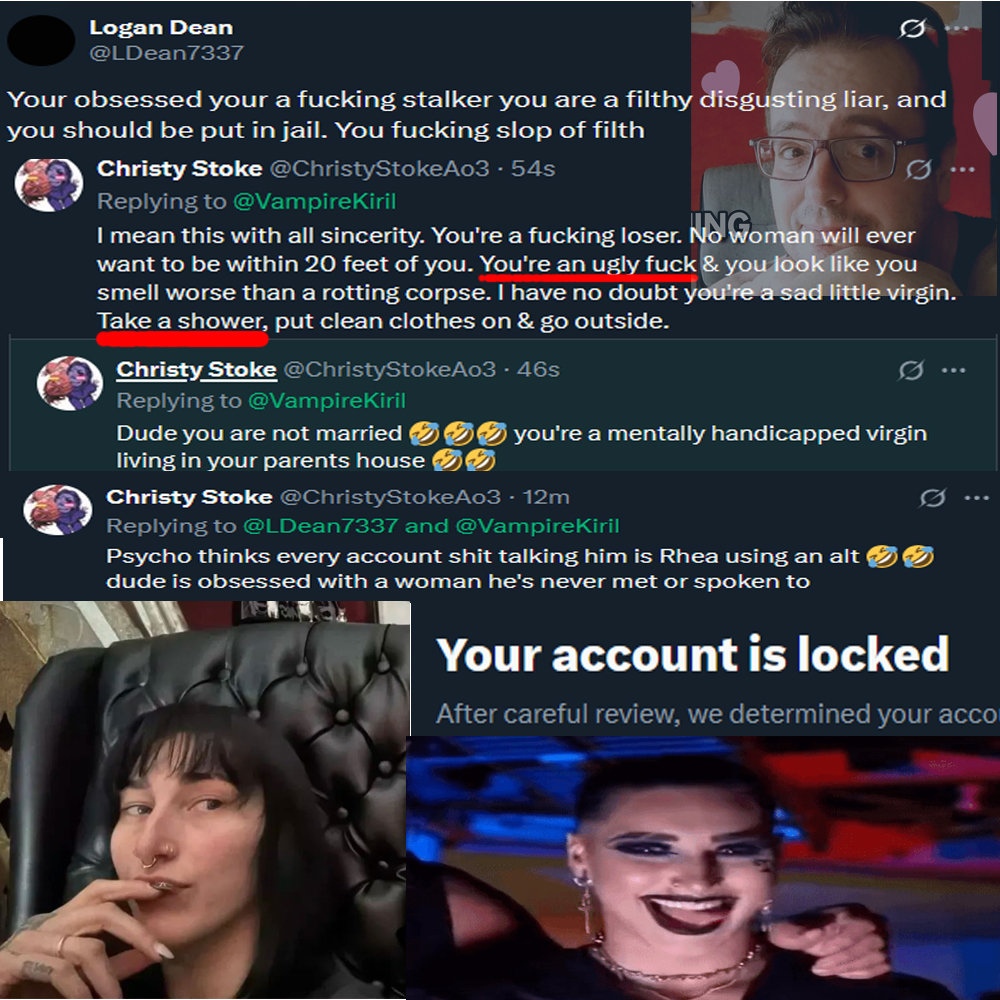Click the underlined Christy Stoke name in the 46s reply
This screenshot has height=1000, width=1000.
point(196,369)
